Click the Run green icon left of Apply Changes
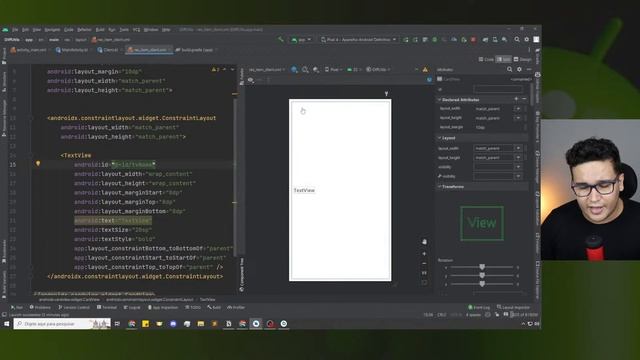This screenshot has height=360, width=640. (406, 40)
